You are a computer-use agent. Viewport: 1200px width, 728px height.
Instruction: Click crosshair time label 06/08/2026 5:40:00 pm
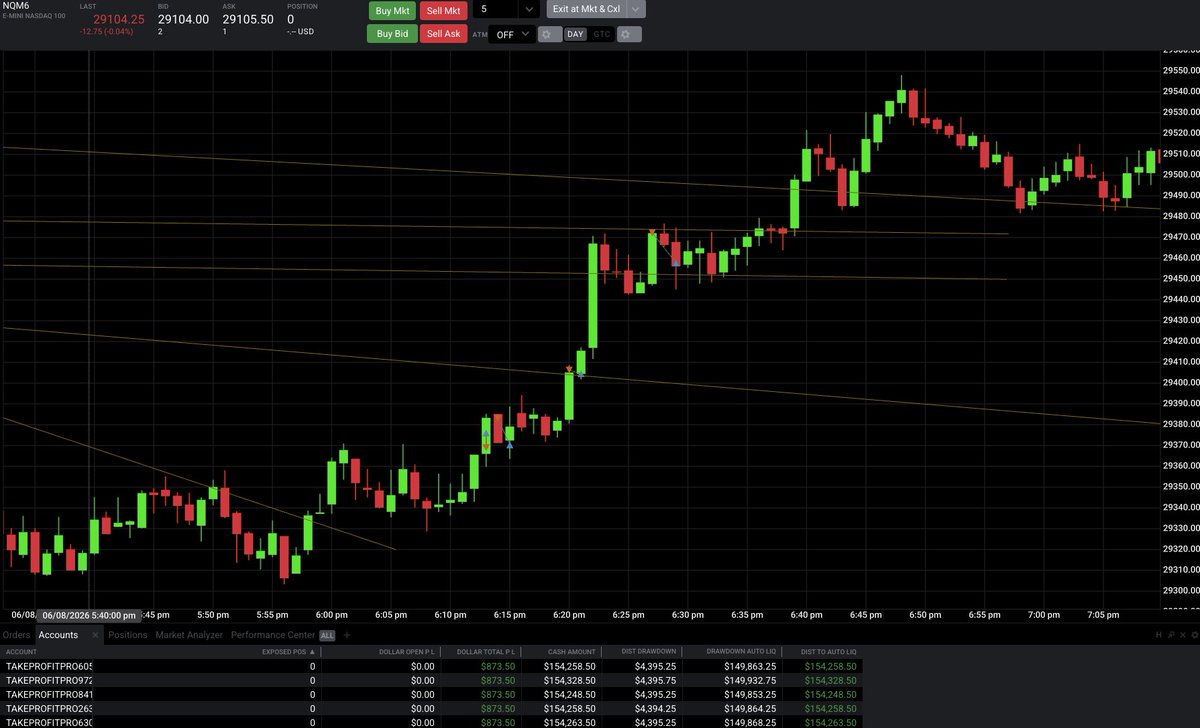89,616
